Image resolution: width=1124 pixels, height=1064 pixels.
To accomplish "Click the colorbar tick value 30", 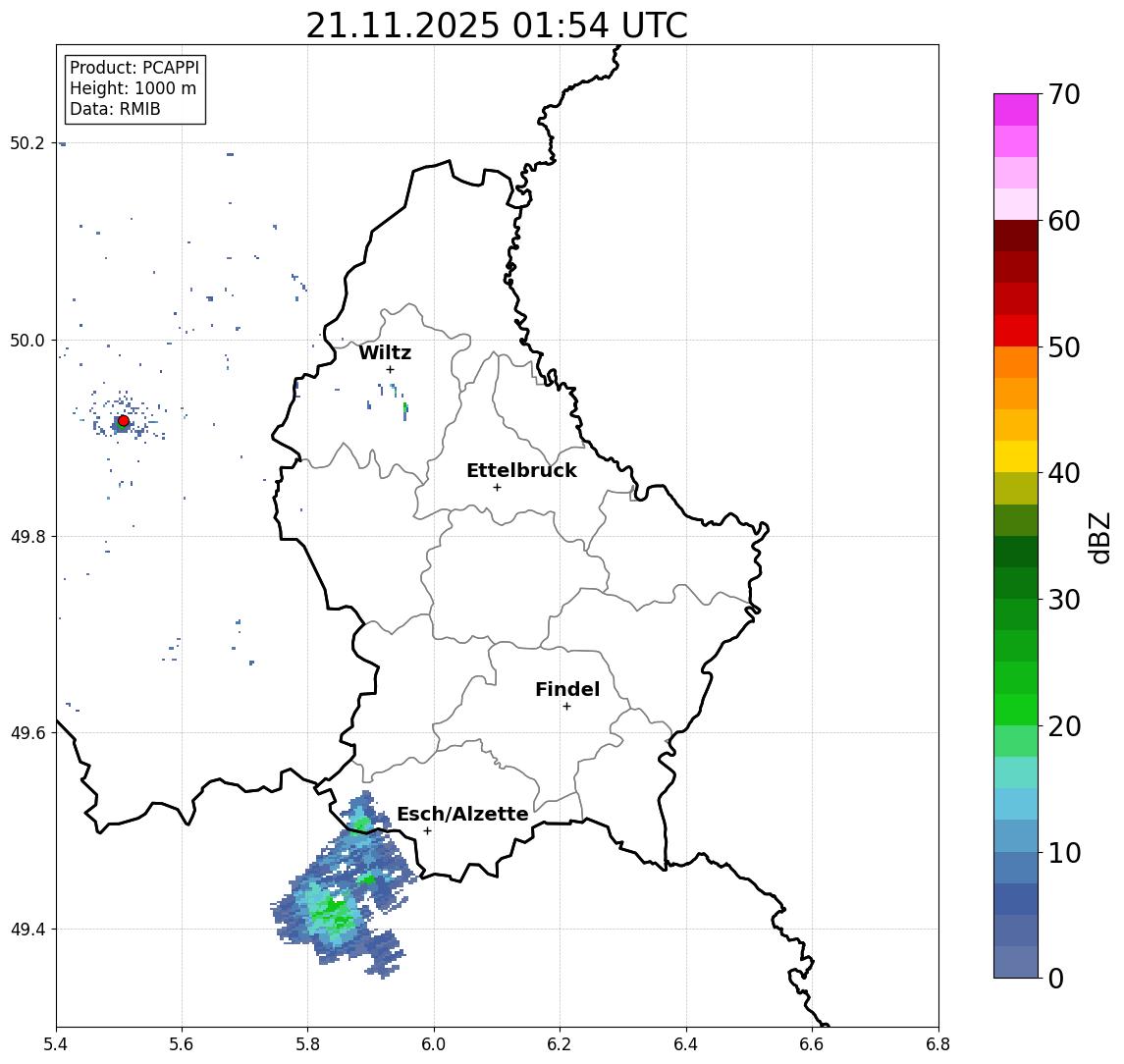I will [1064, 600].
